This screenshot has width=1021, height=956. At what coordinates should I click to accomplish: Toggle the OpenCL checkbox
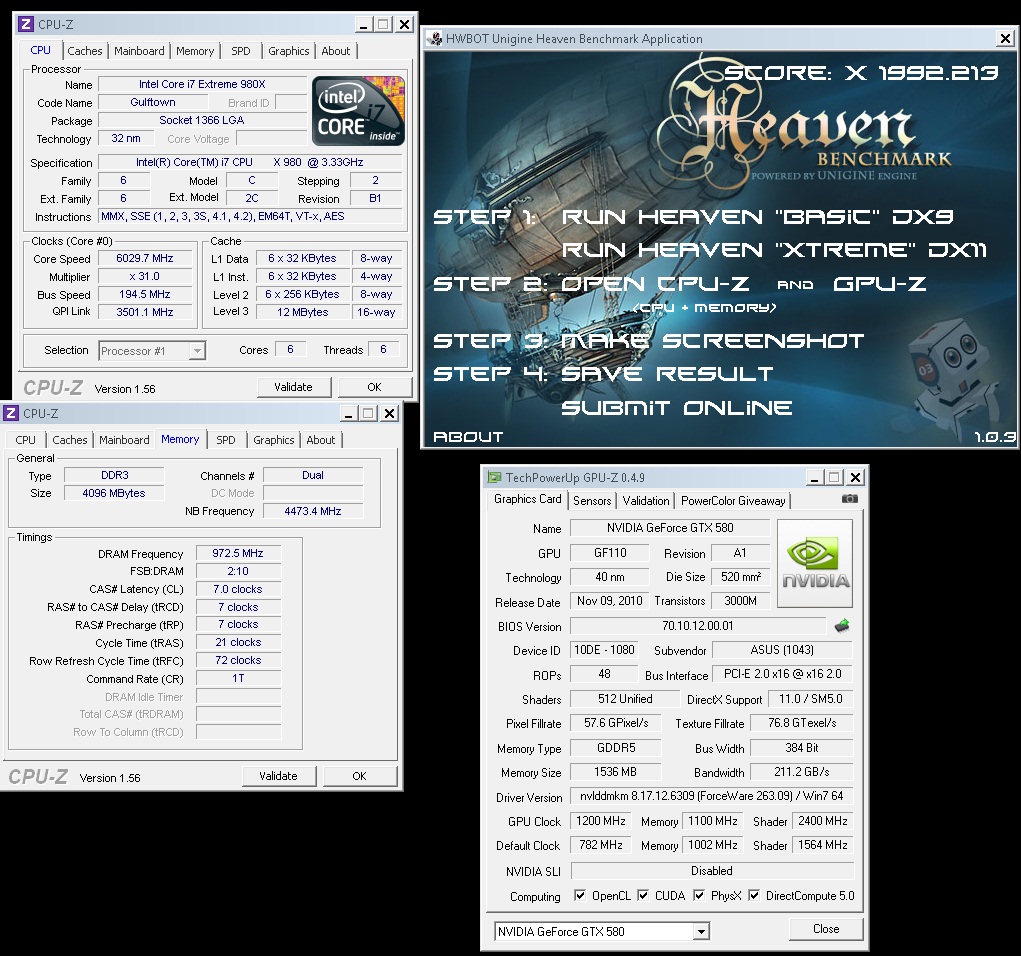pos(581,896)
